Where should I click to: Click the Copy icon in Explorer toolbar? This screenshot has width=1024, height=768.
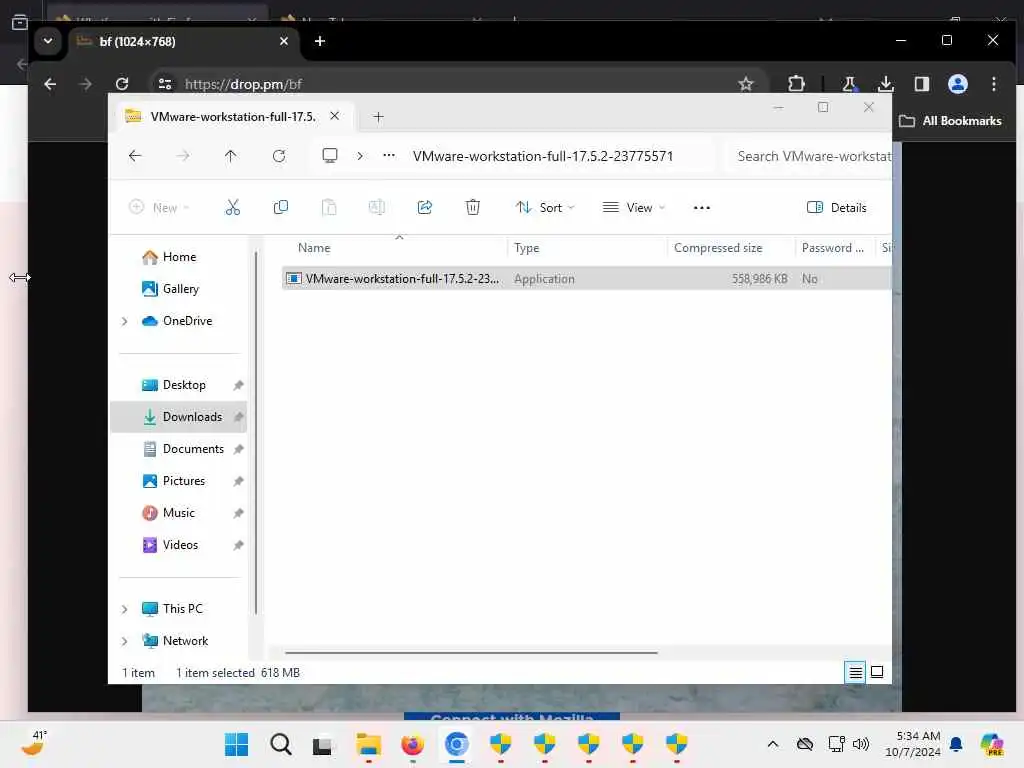click(x=281, y=208)
